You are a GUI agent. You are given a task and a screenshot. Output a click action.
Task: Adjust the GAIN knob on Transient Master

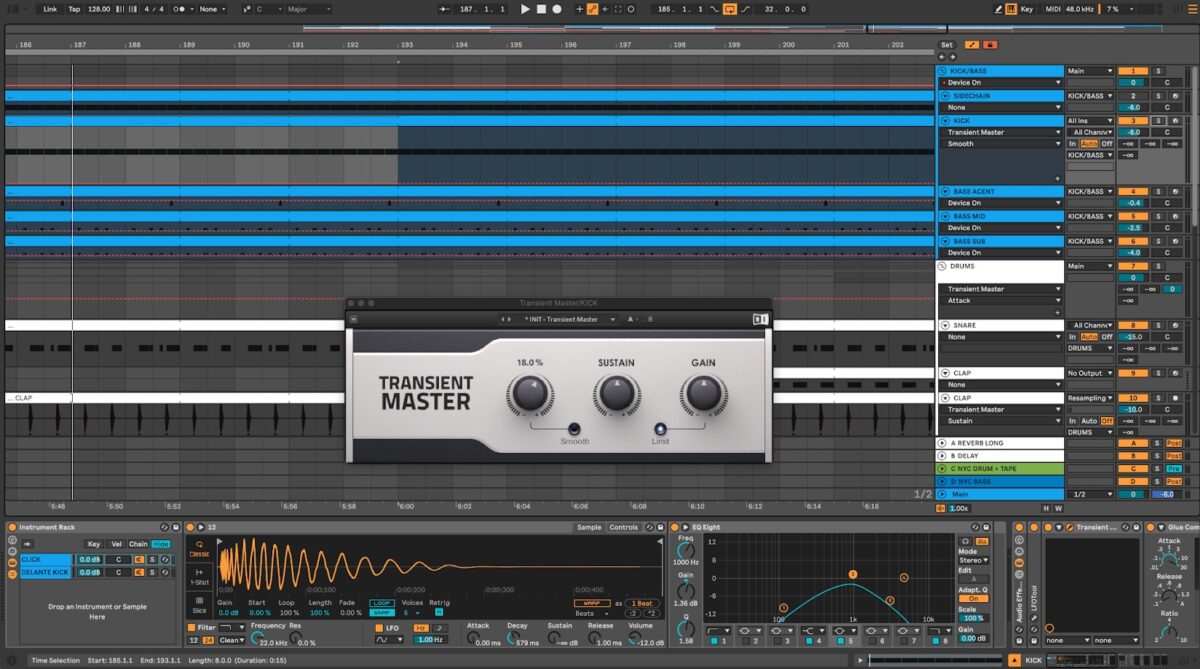click(703, 394)
